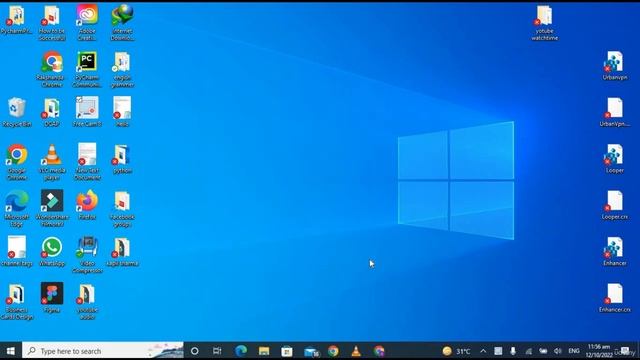Launch Free Cam 8 shortcut
This screenshot has width=640, height=360.
click(x=87, y=112)
